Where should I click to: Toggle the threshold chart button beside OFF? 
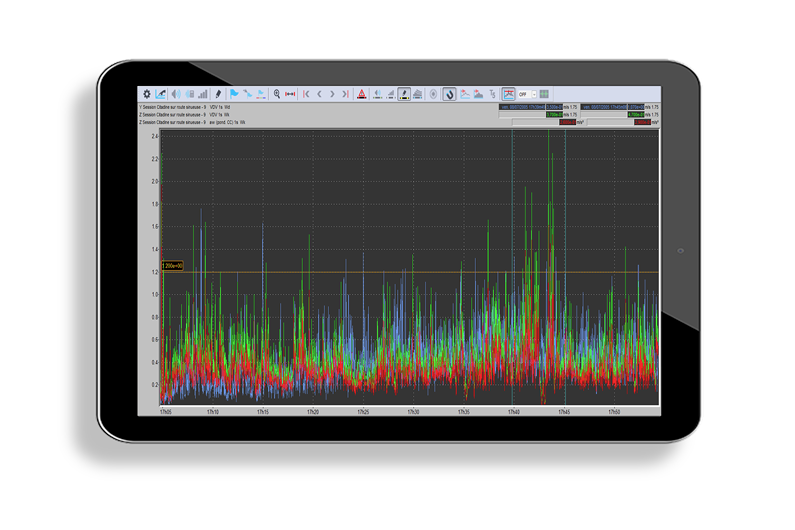[508, 94]
